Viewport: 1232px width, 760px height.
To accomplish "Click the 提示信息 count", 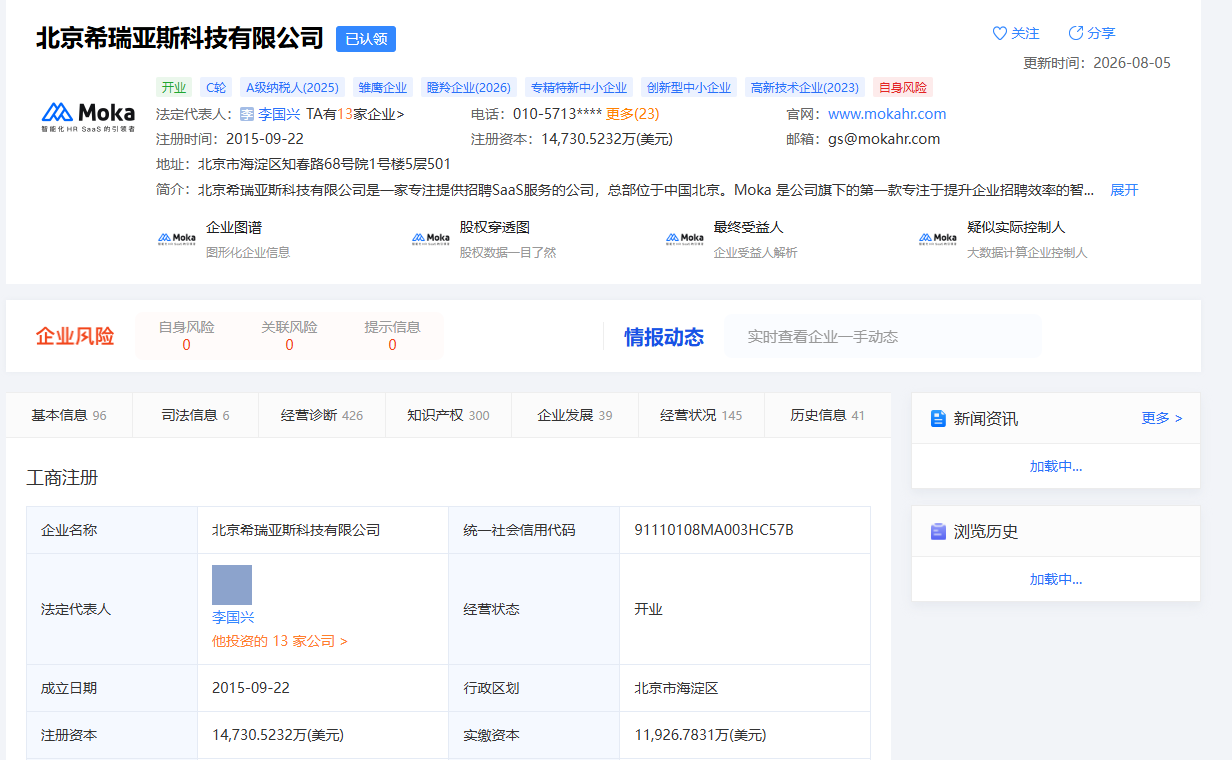I will pos(392,345).
